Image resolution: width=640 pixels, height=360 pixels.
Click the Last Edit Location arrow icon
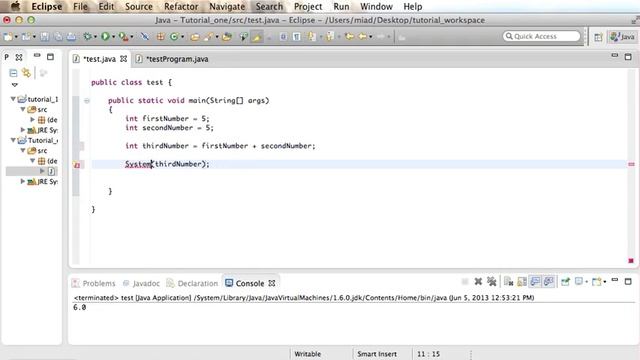tap(349, 37)
